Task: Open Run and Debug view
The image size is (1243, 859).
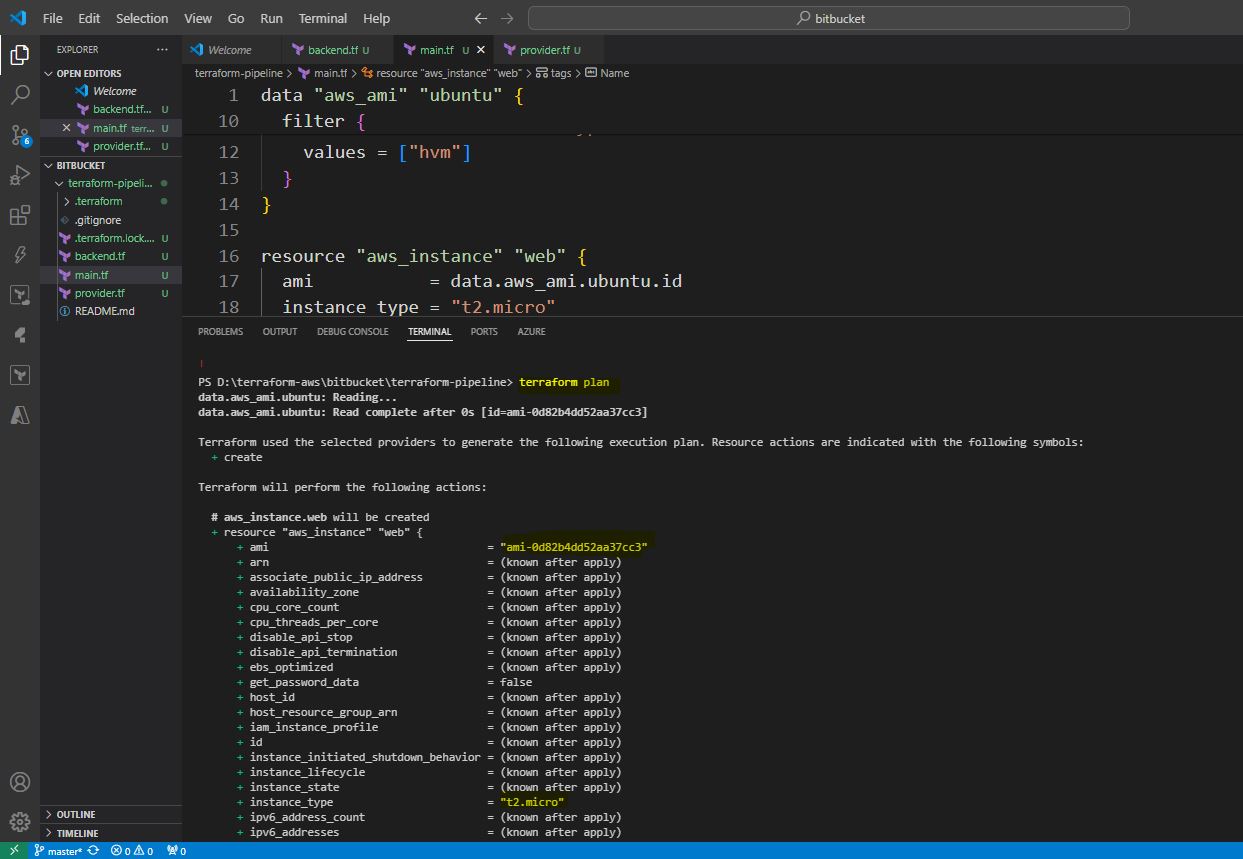Action: pyautogui.click(x=19, y=176)
